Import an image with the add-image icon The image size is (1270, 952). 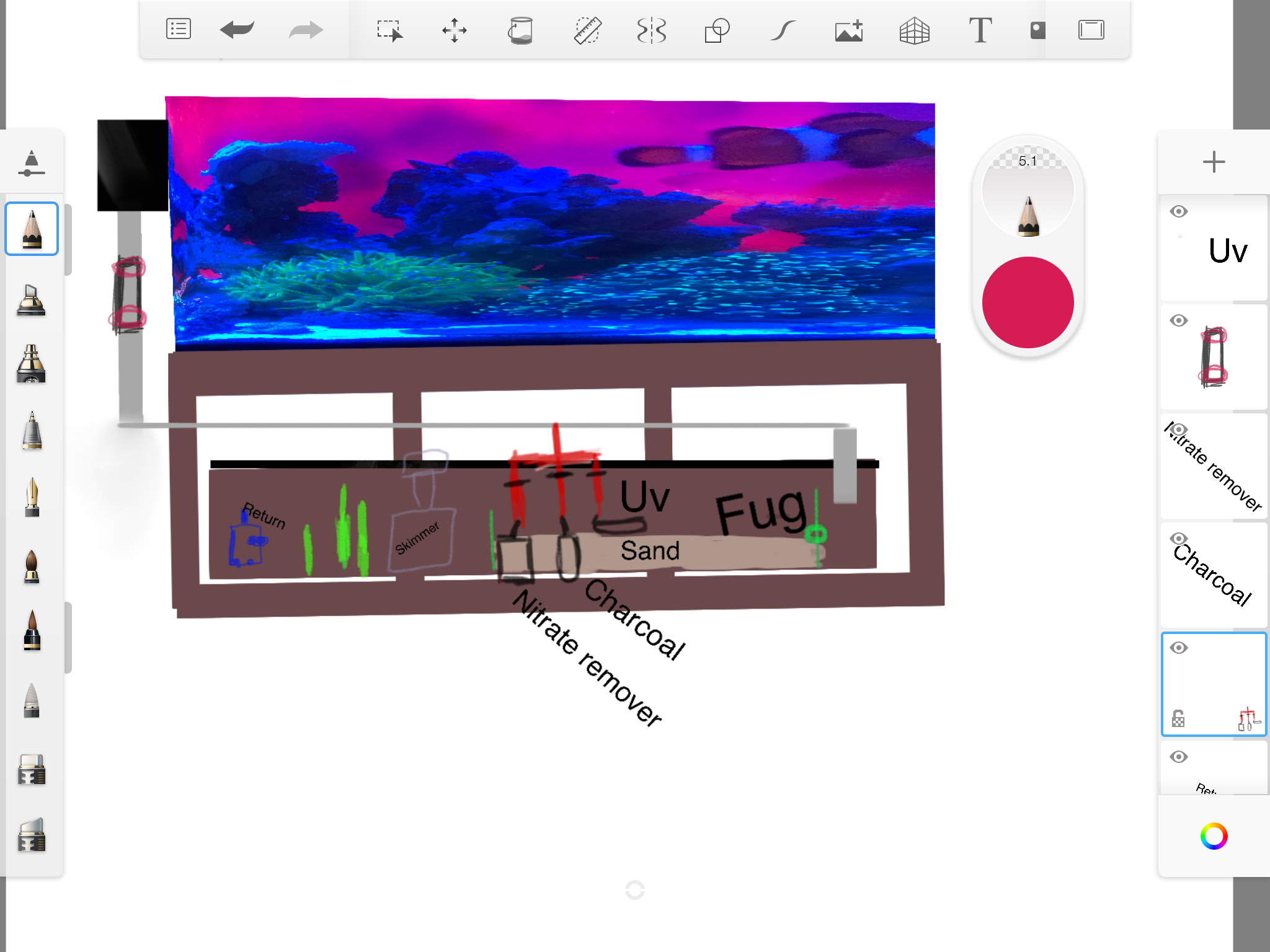(849, 30)
